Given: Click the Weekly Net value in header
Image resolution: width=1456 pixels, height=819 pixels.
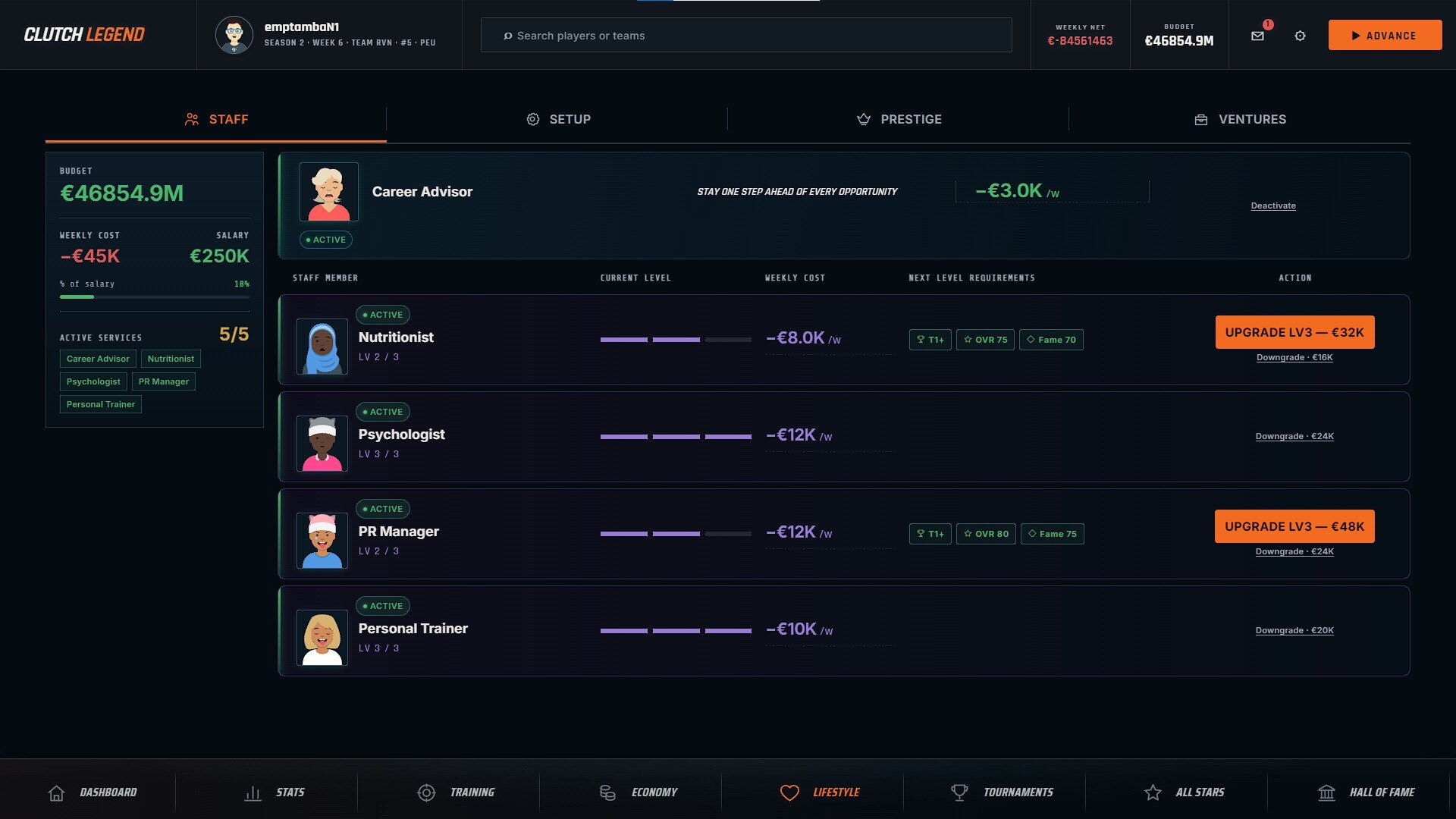Looking at the screenshot, I should 1080,41.
